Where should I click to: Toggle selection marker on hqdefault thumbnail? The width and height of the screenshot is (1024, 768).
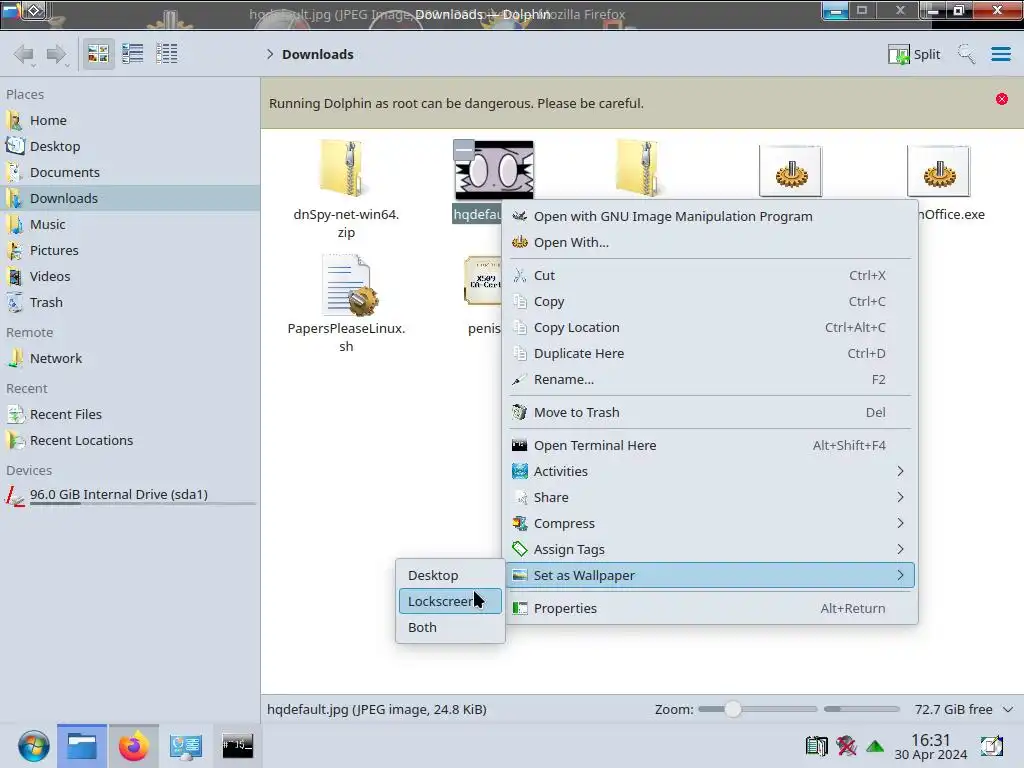click(464, 150)
